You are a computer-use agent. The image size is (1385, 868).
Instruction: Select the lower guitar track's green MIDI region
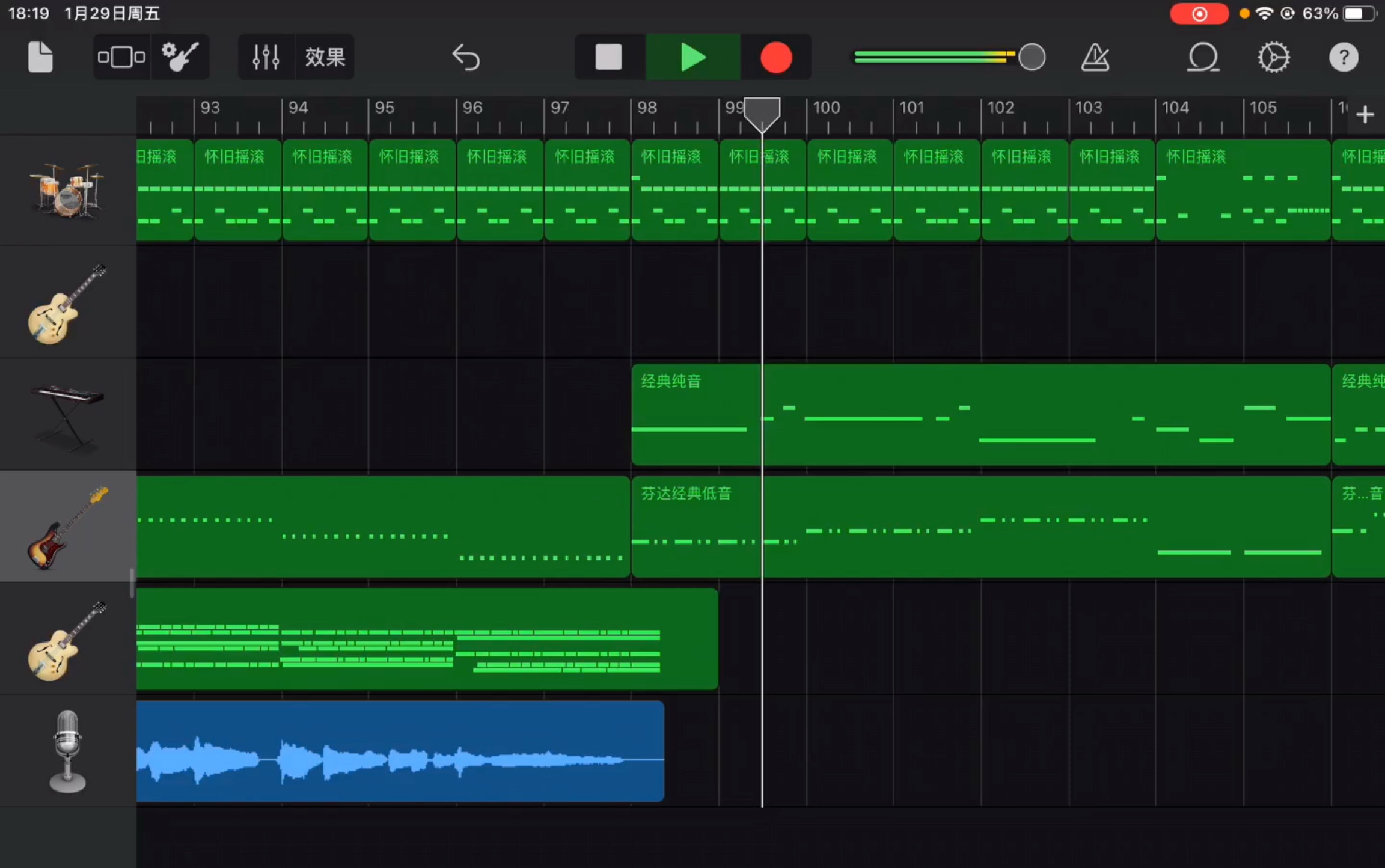point(427,639)
